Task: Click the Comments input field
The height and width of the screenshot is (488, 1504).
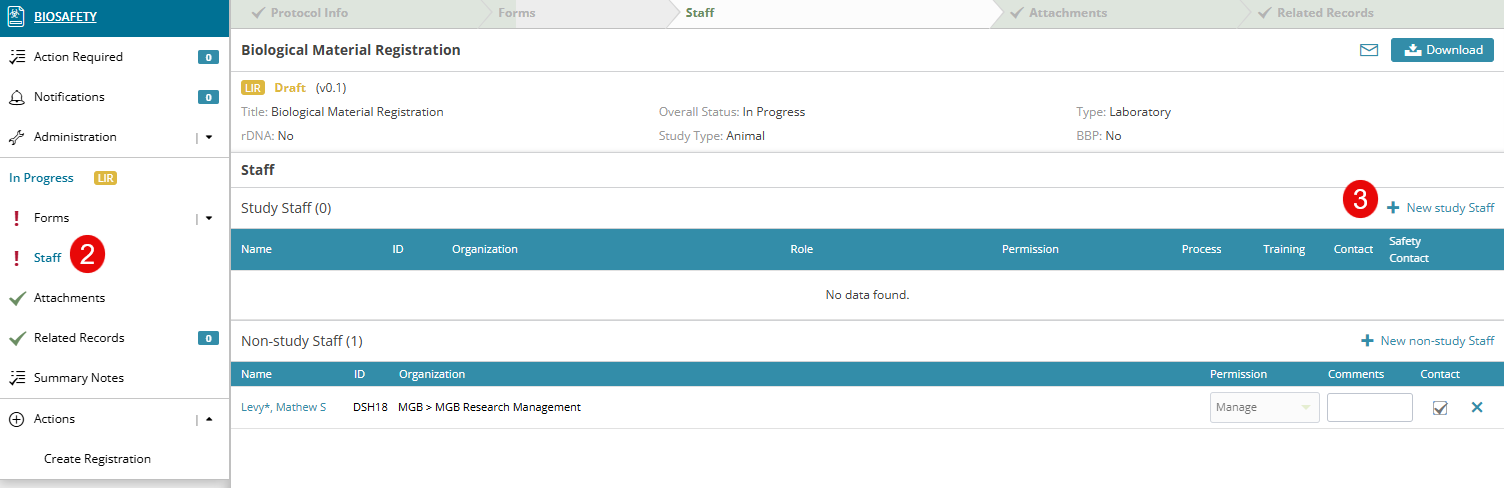Action: coord(1369,408)
